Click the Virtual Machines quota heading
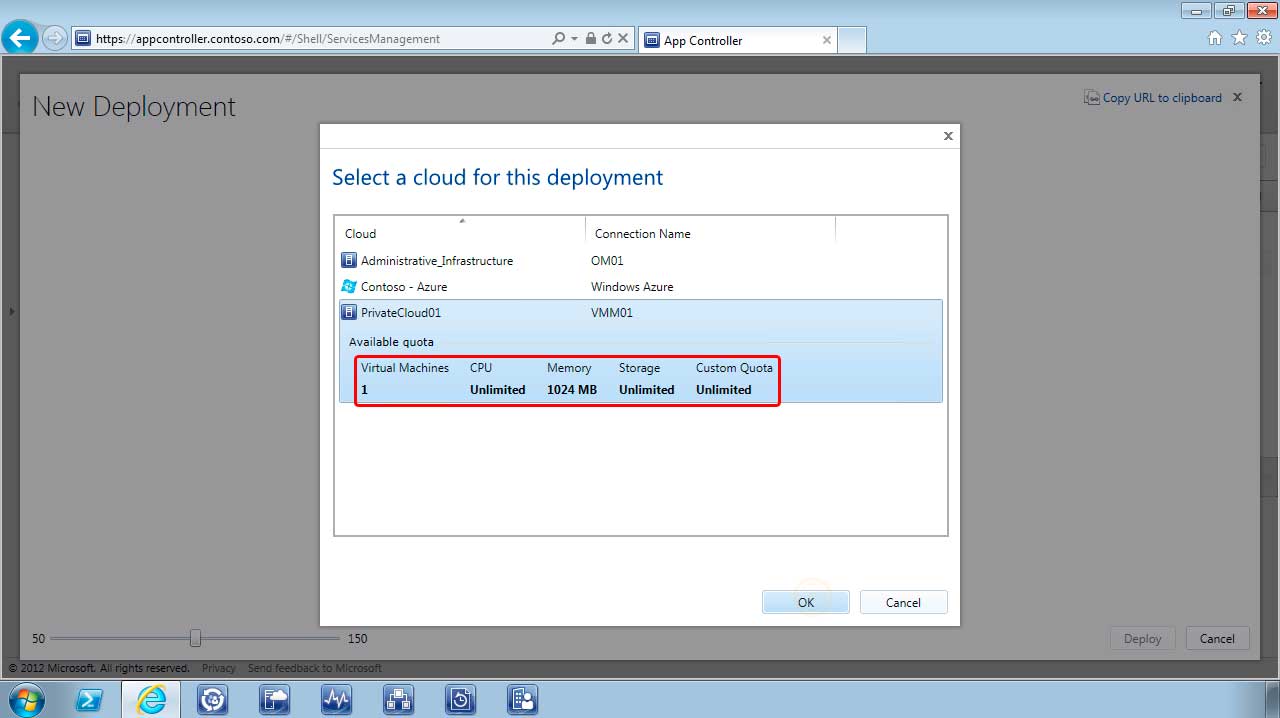This screenshot has height=718, width=1280. [405, 368]
